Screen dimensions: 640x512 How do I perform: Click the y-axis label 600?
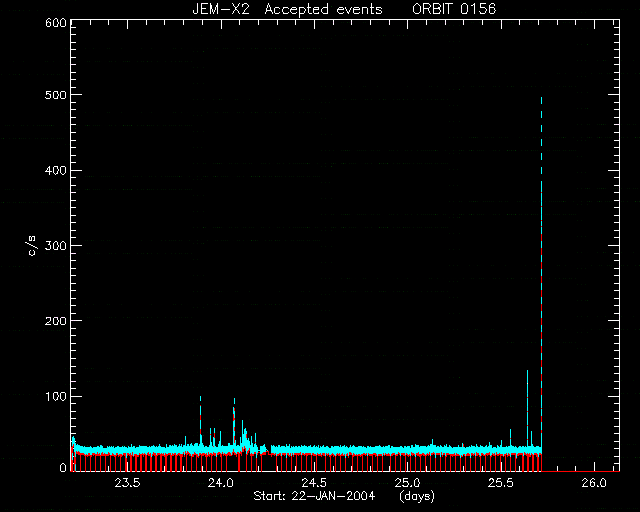[x=56, y=22]
